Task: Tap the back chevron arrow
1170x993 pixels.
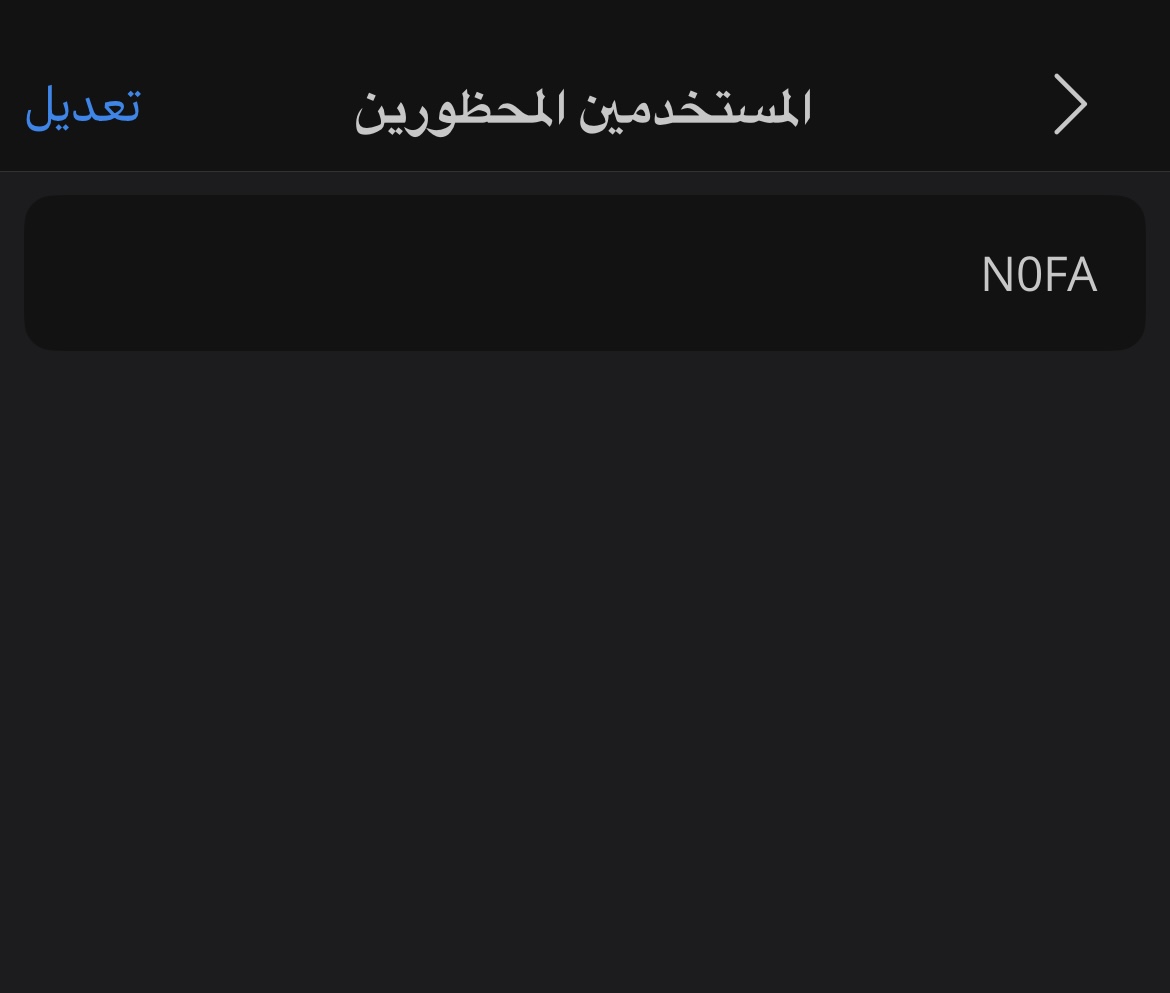Action: 1070,105
